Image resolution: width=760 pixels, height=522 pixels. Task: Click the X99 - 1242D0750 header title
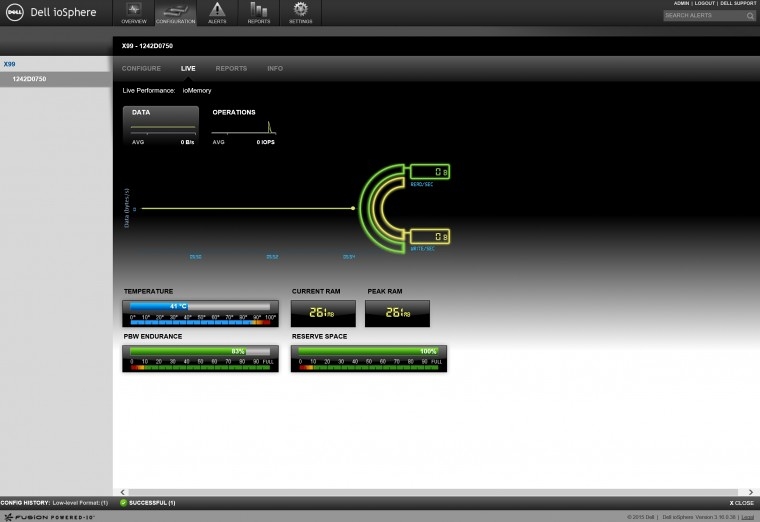tap(147, 46)
